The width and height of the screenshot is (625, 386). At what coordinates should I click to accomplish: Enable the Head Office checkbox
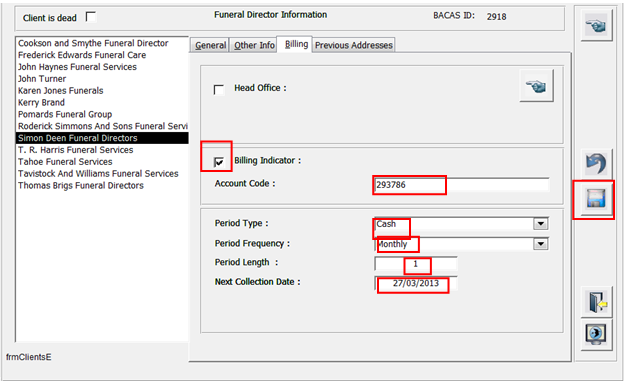pos(219,89)
